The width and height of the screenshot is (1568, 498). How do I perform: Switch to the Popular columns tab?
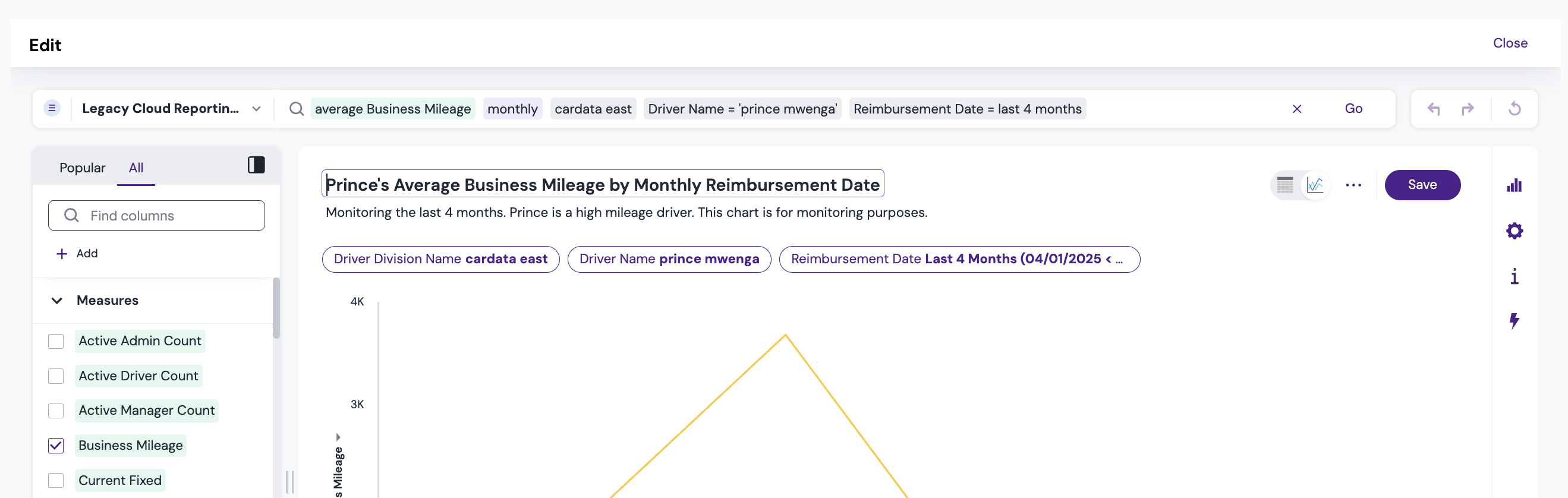[x=82, y=168]
